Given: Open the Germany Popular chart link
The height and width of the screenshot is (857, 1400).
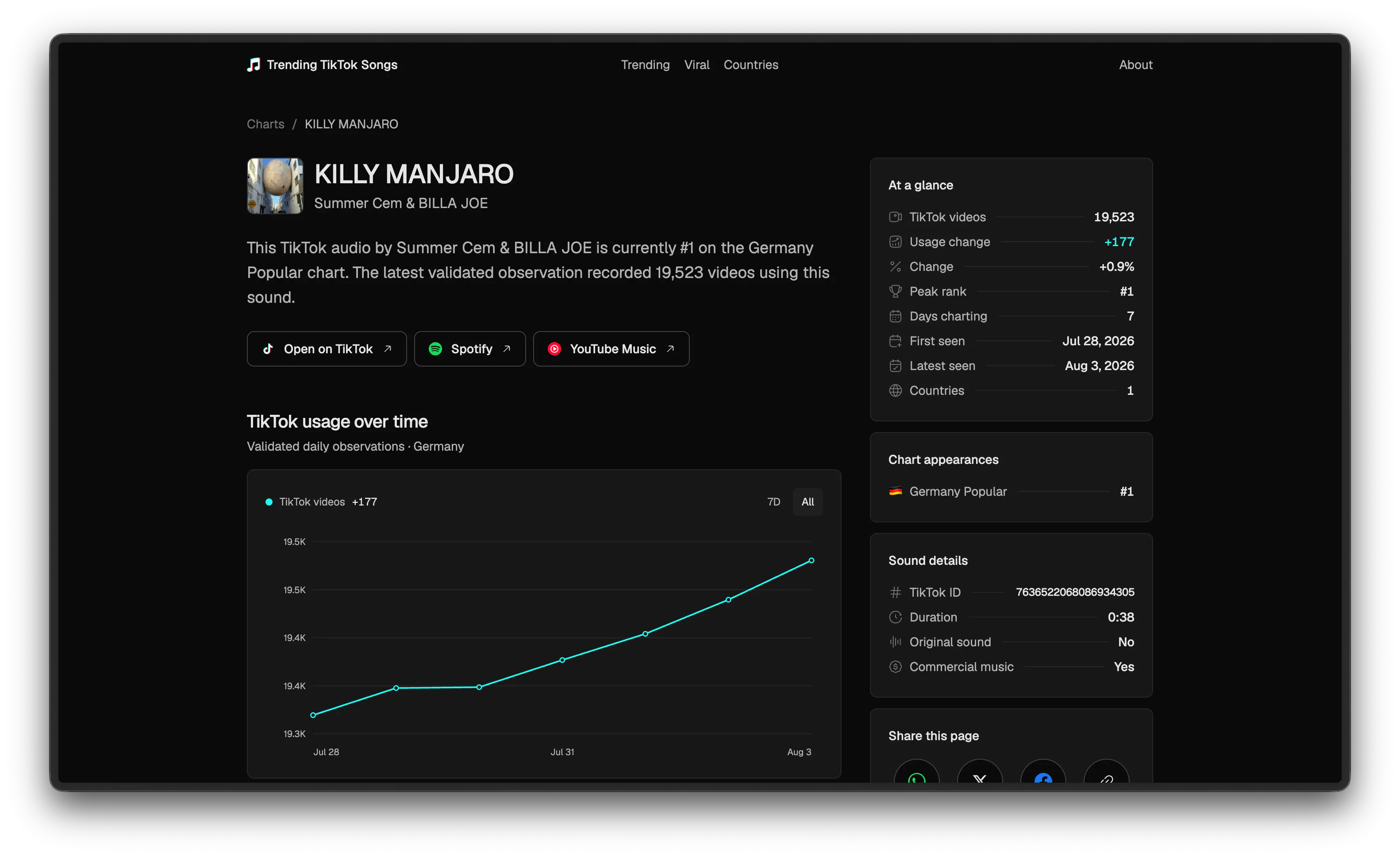Looking at the screenshot, I should coord(958,492).
